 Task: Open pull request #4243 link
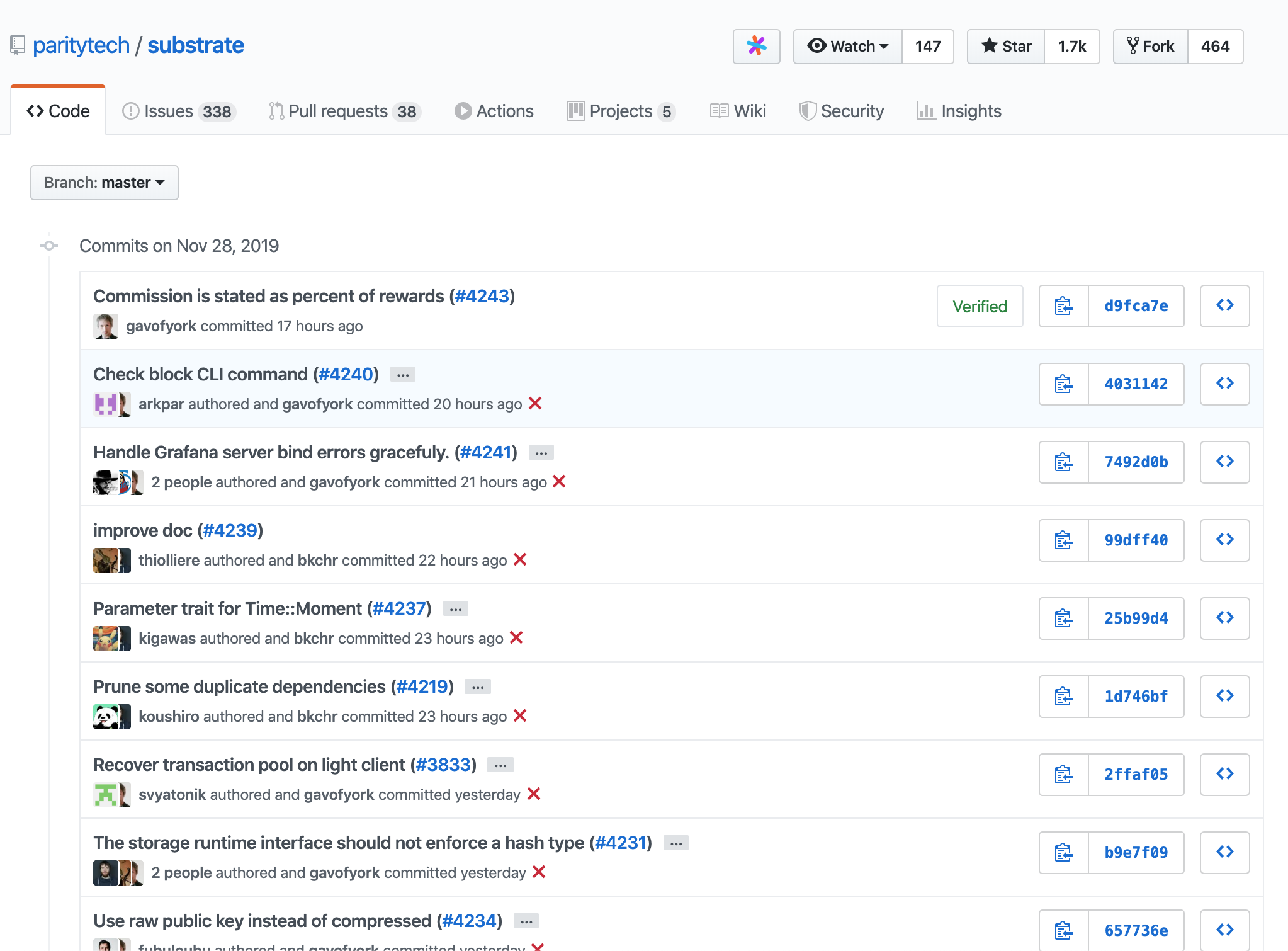click(x=482, y=296)
